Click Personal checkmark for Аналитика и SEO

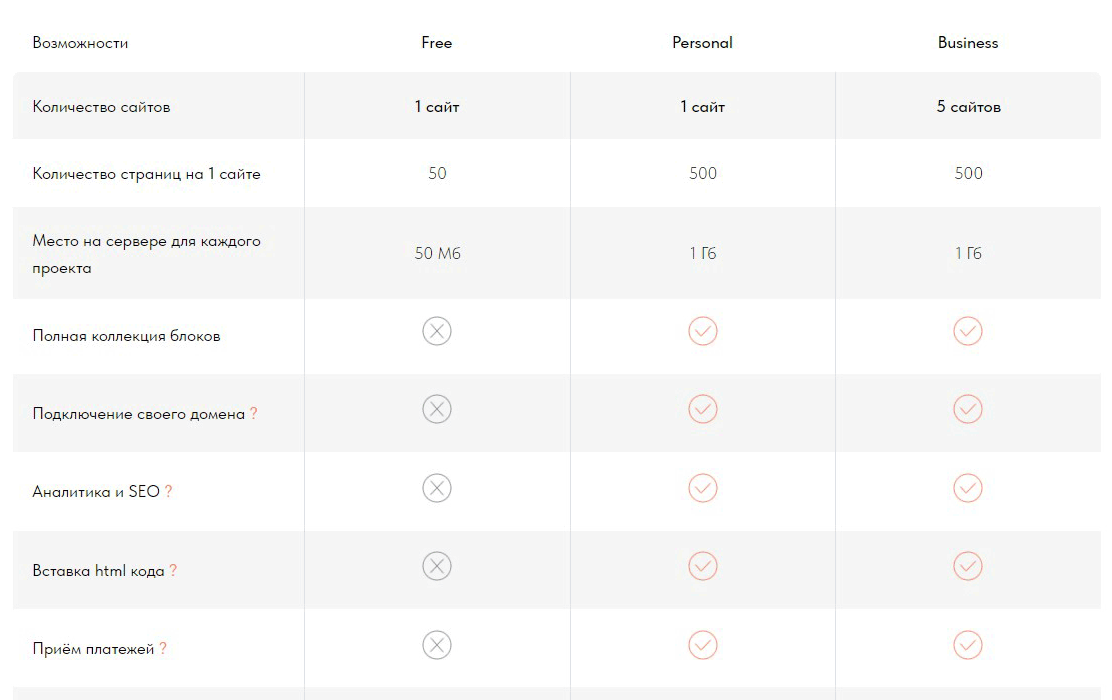coord(703,488)
